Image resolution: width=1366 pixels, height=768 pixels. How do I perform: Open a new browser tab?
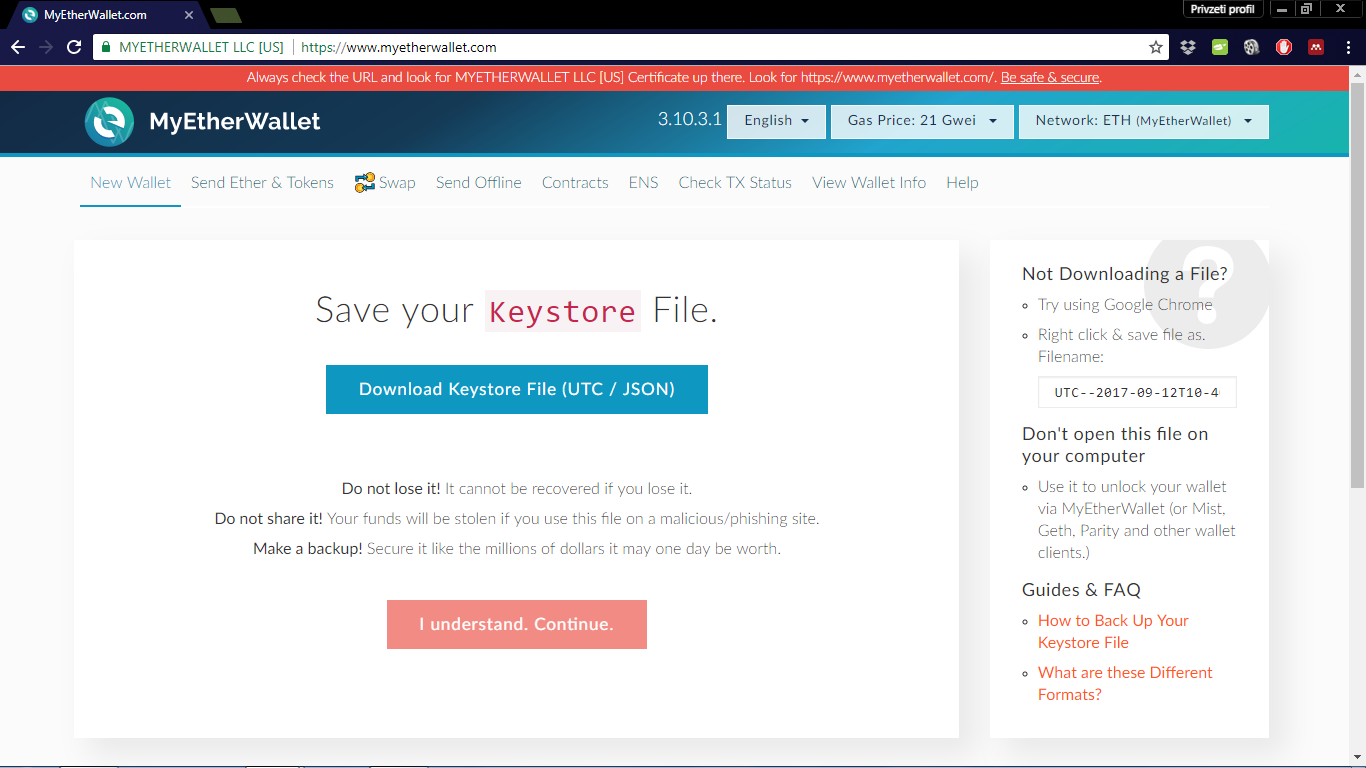226,15
